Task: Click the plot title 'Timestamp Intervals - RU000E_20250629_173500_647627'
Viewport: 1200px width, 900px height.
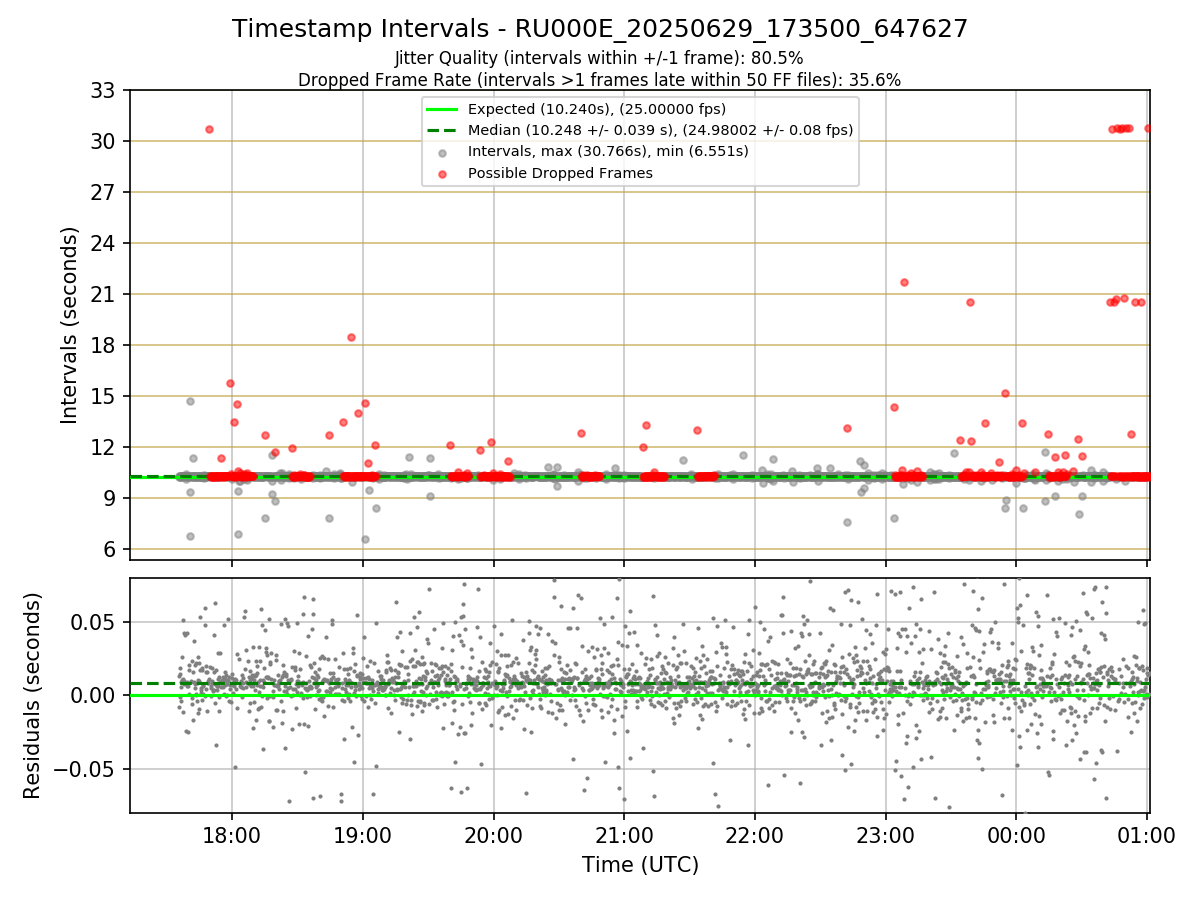Action: coord(600,29)
